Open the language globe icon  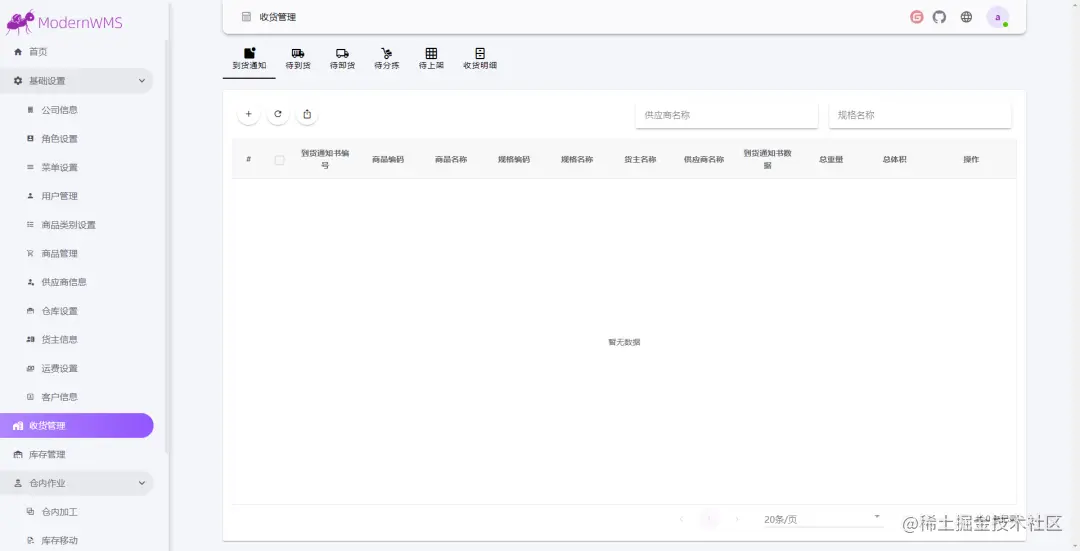[966, 17]
